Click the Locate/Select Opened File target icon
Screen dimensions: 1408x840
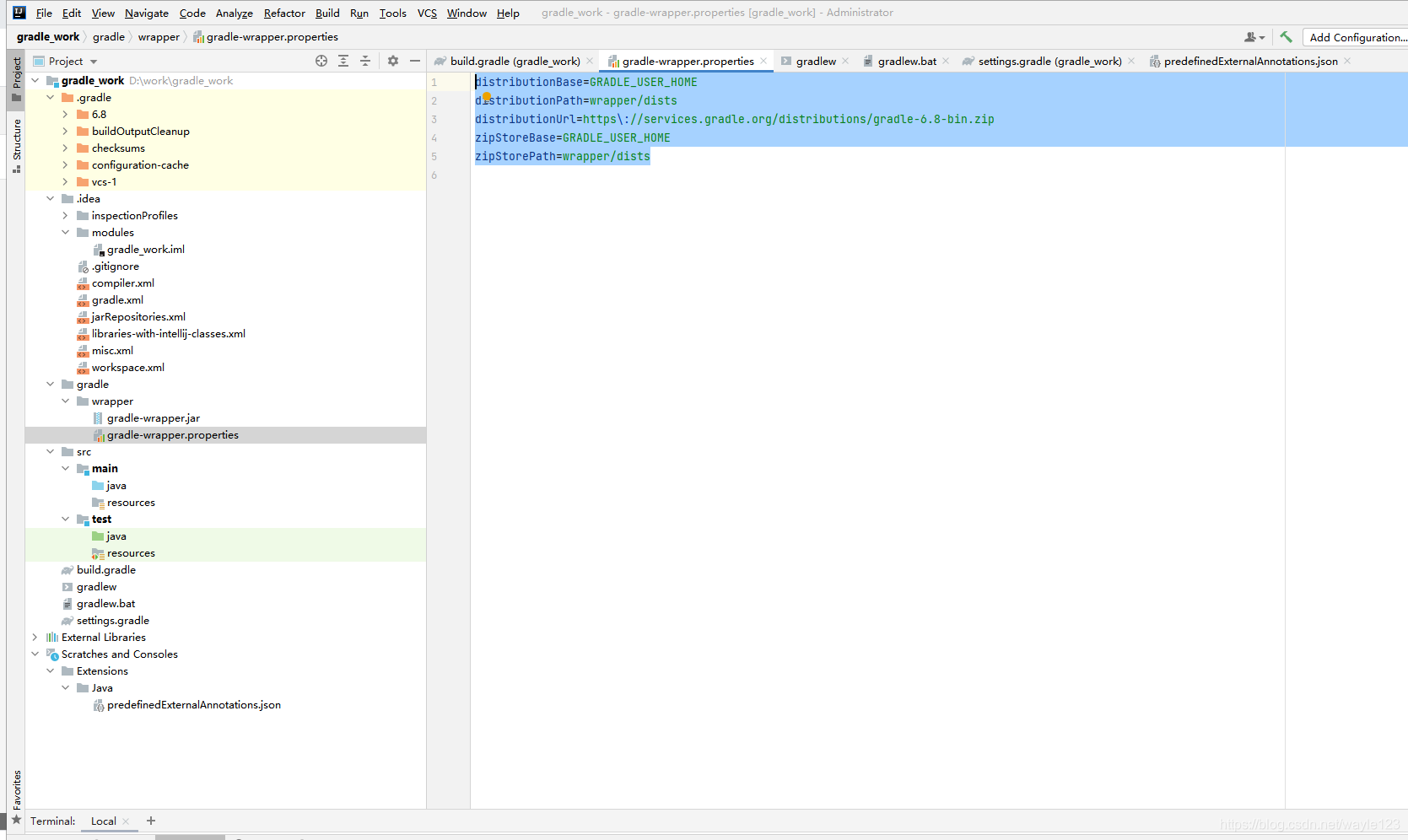tap(321, 61)
